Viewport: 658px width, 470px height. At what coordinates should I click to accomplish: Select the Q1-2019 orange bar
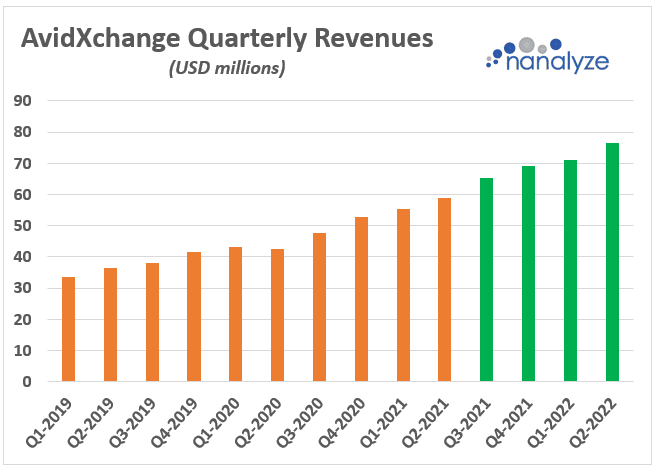click(x=68, y=329)
